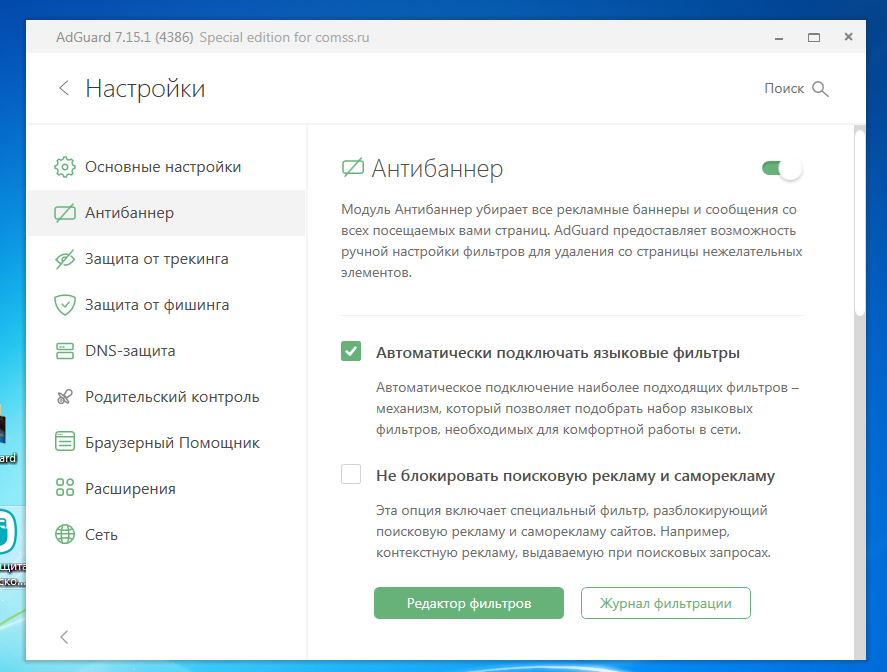Click the Браузерный Помощник icon
Image resolution: width=887 pixels, height=672 pixels.
(65, 442)
